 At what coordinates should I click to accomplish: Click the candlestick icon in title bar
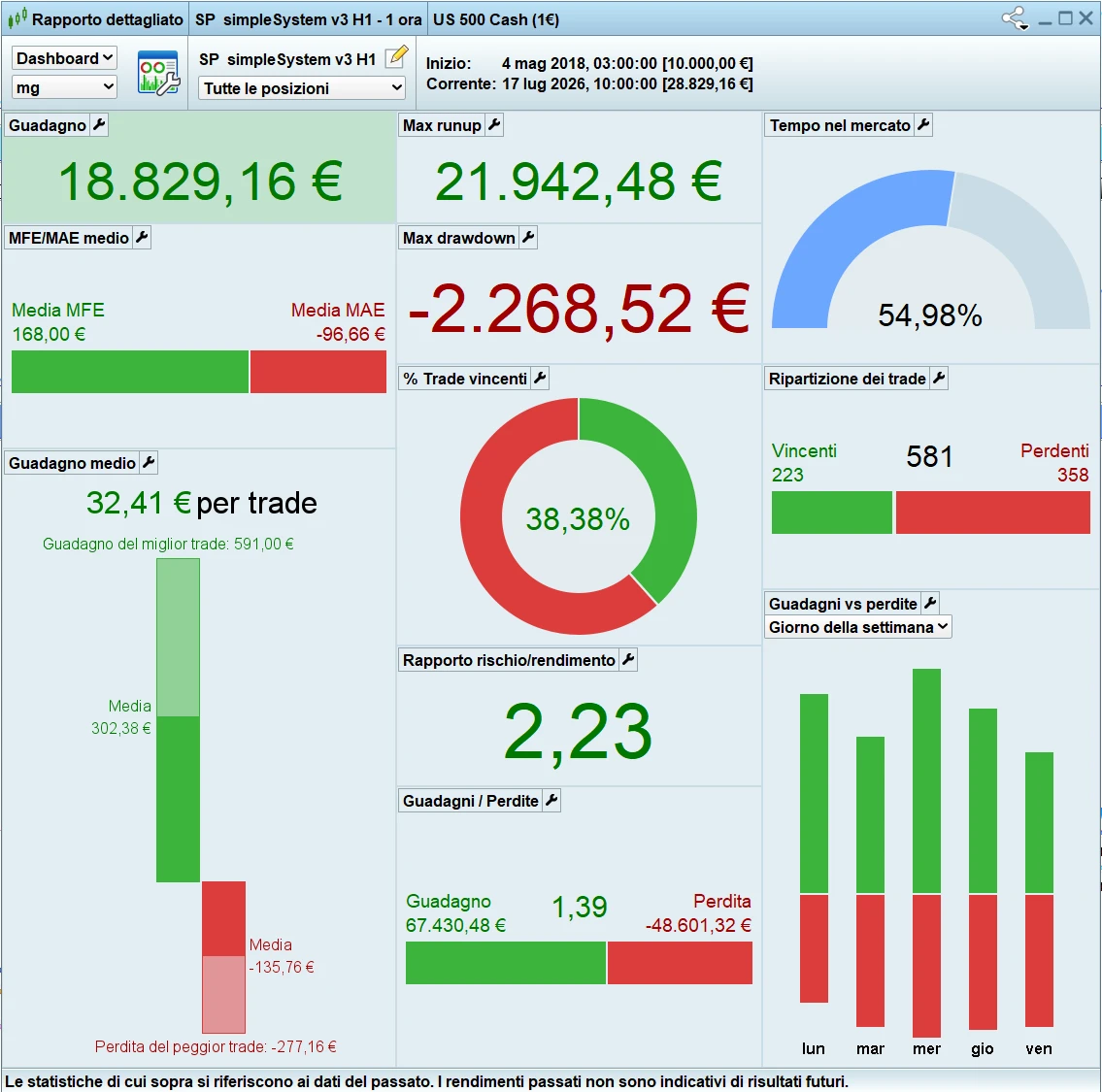click(17, 19)
